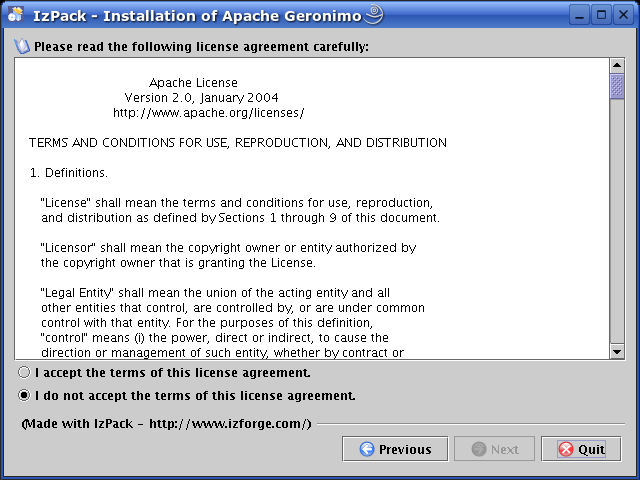Select 'I do not accept the terms' radio button
The image size is (640, 480).
24,396
